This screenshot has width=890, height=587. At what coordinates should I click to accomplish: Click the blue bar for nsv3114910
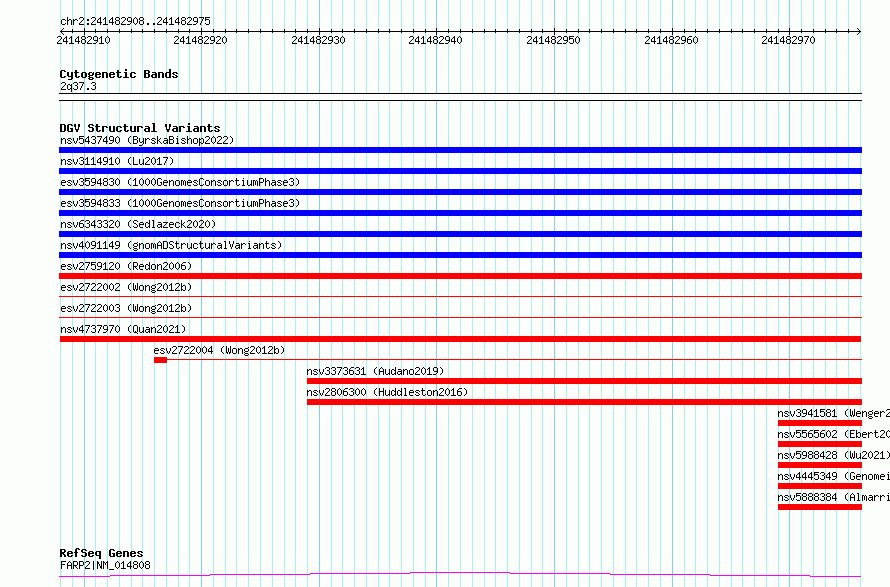click(x=460, y=171)
